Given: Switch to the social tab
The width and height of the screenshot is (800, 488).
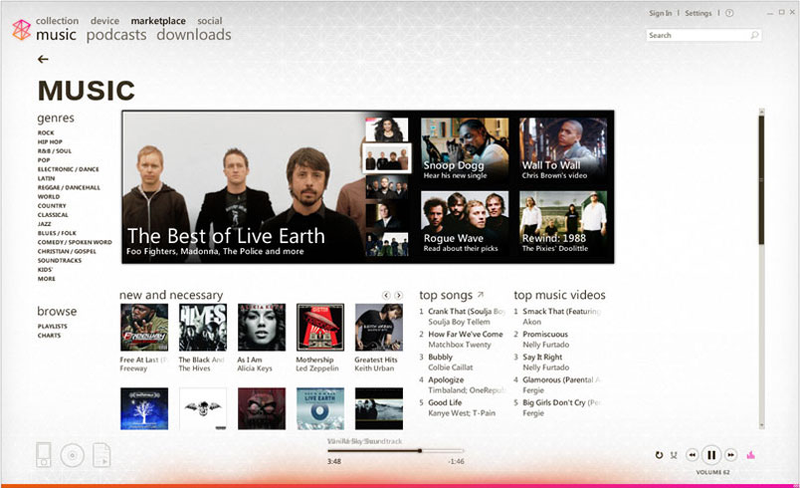Looking at the screenshot, I should [x=210, y=21].
